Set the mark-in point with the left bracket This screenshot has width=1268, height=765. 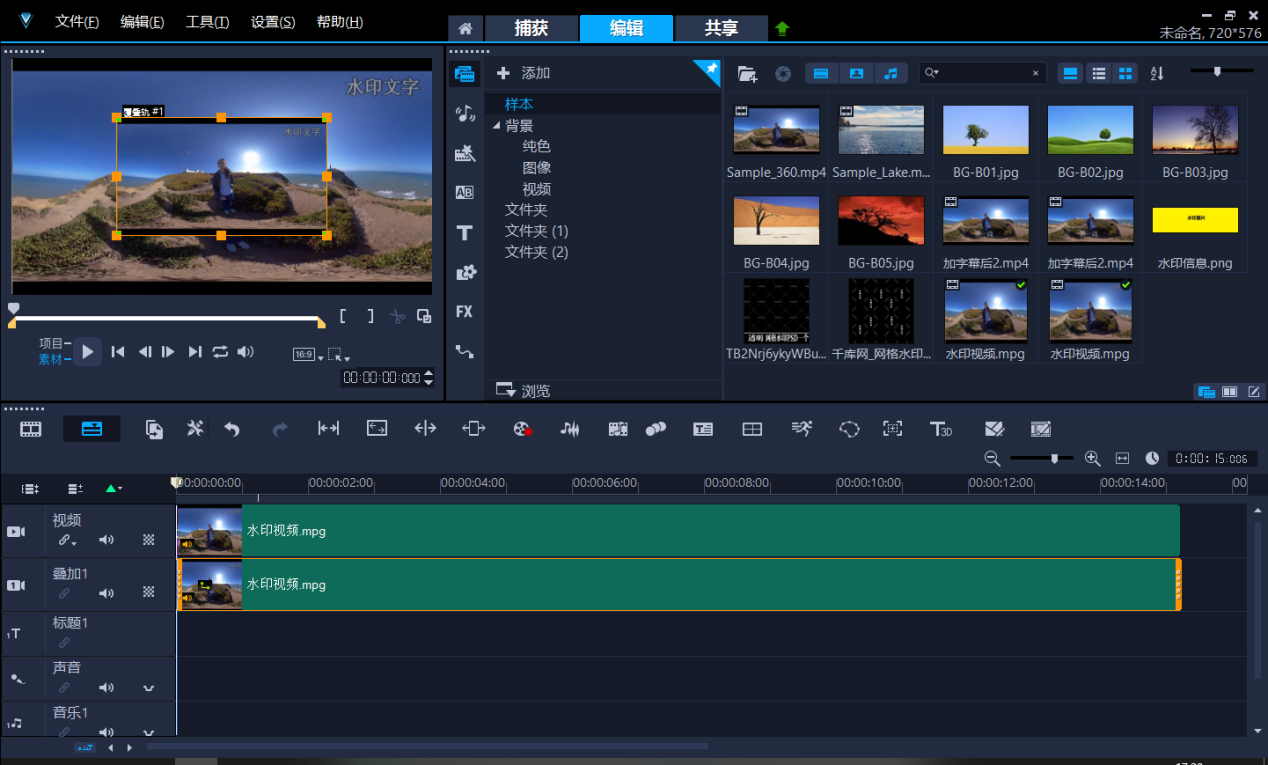click(343, 316)
